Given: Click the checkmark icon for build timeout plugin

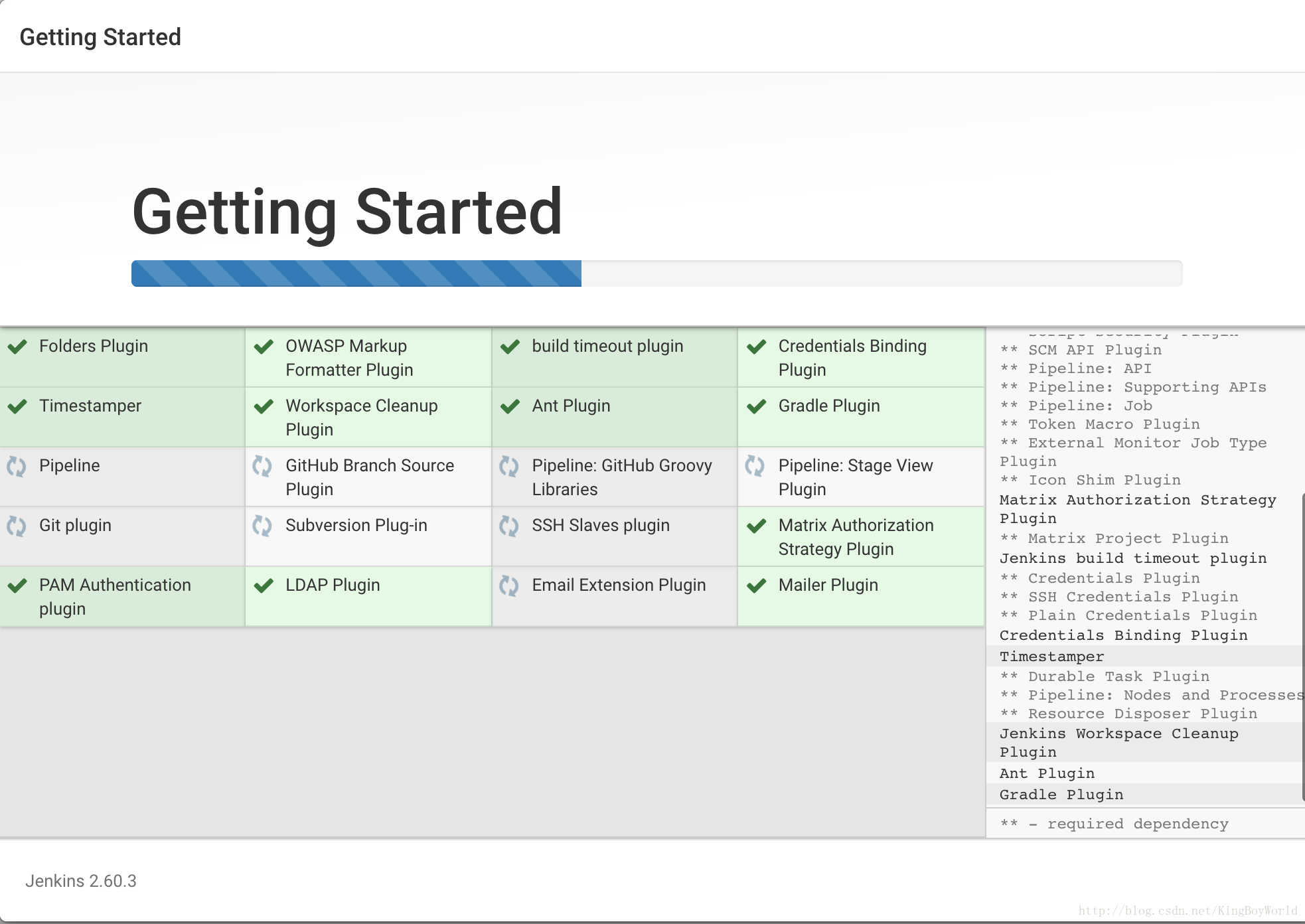Looking at the screenshot, I should pos(510,346).
